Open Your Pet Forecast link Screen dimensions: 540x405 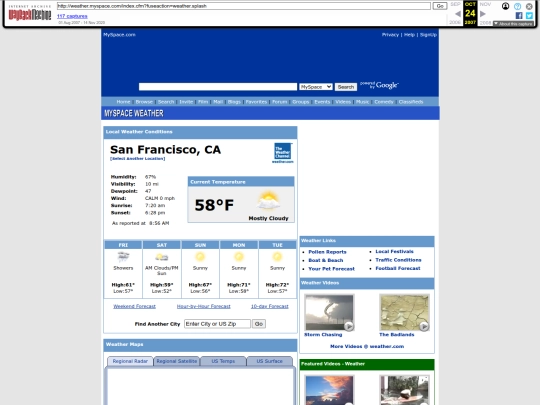331,269
